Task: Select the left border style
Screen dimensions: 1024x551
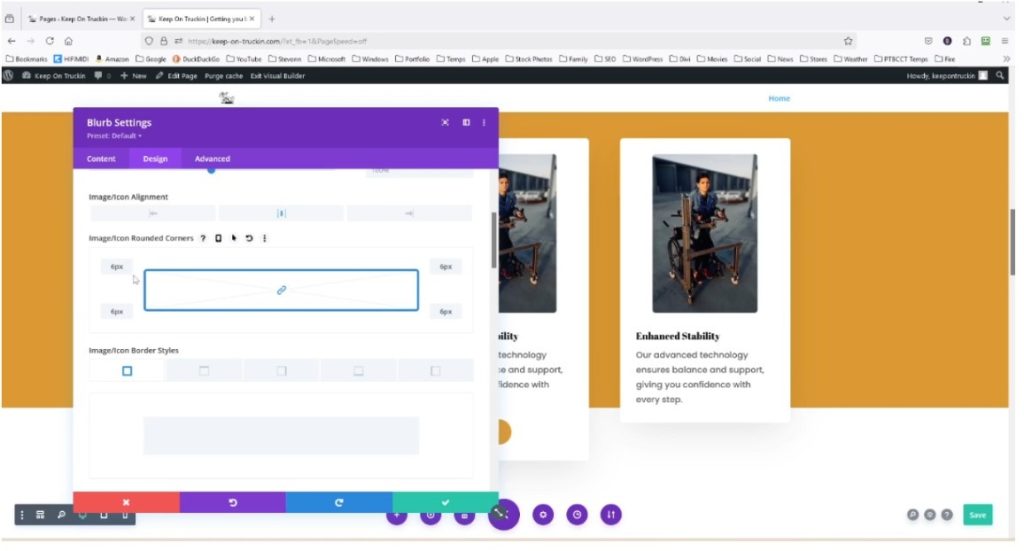Action: tap(436, 371)
